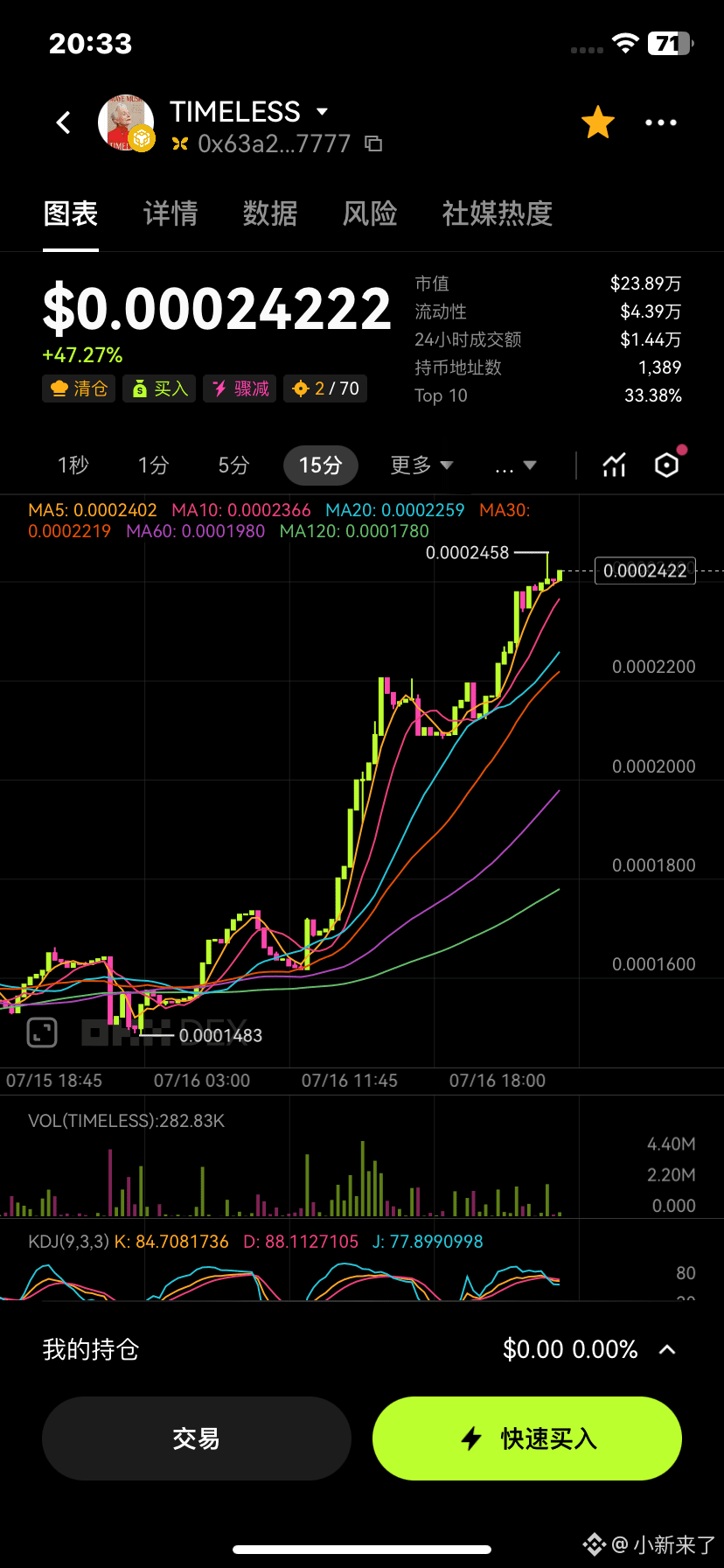The height and width of the screenshot is (1568, 724).
Task: Tap the 07/16 11:45 time axis label
Action: coord(350,1081)
